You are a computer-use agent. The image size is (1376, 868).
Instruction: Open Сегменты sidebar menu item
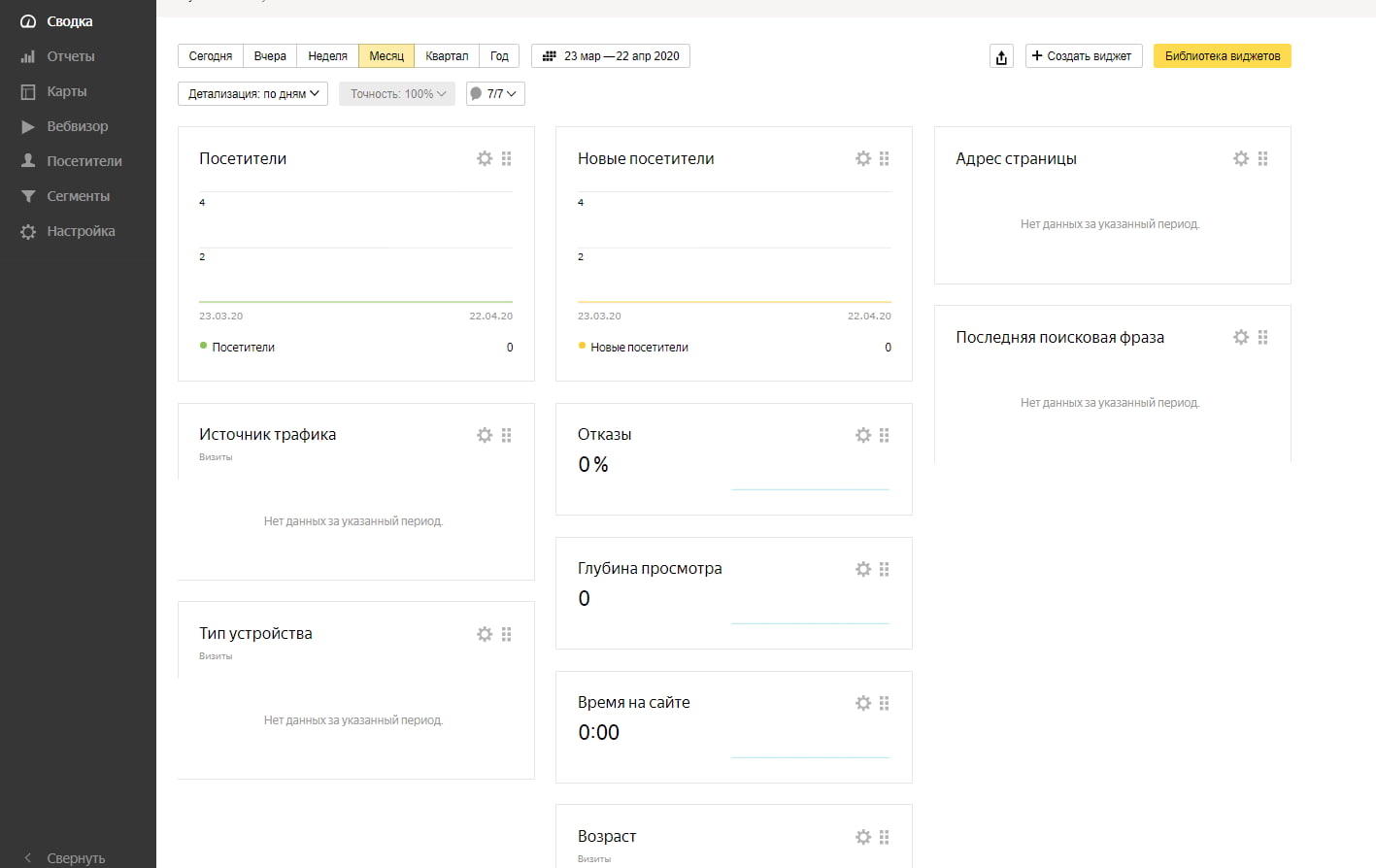point(78,196)
